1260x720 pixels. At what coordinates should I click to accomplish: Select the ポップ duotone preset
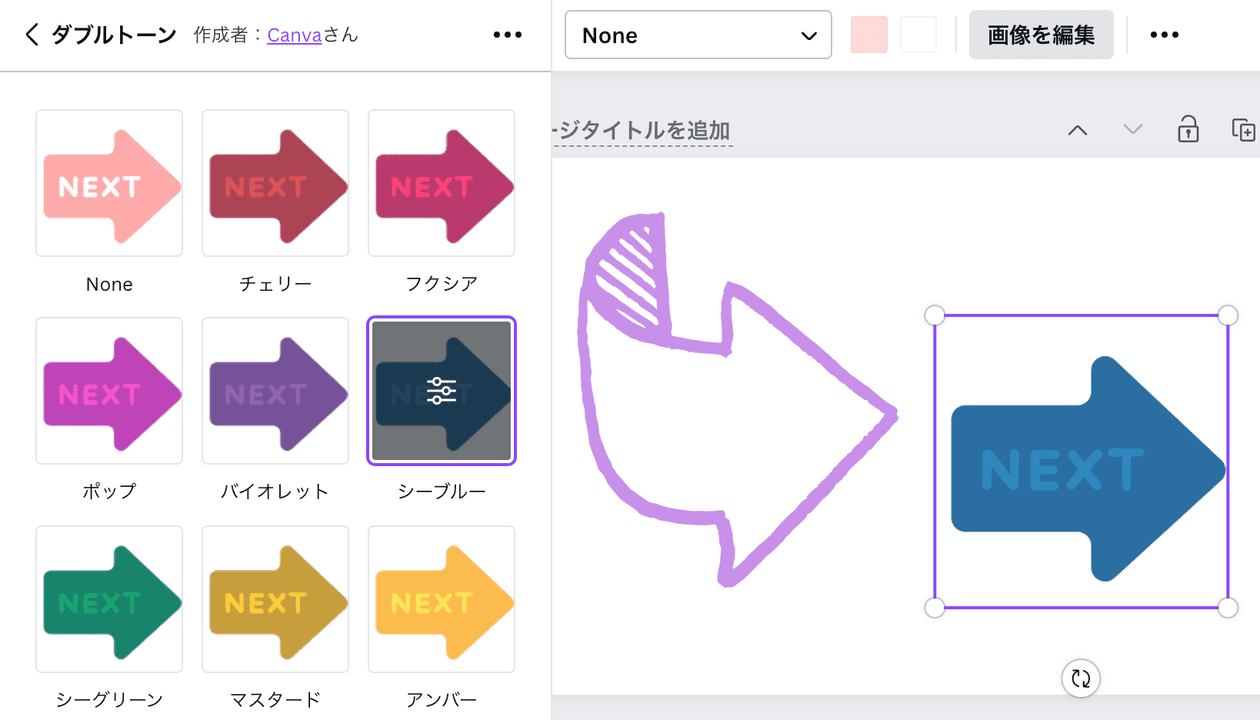pyautogui.click(x=109, y=390)
